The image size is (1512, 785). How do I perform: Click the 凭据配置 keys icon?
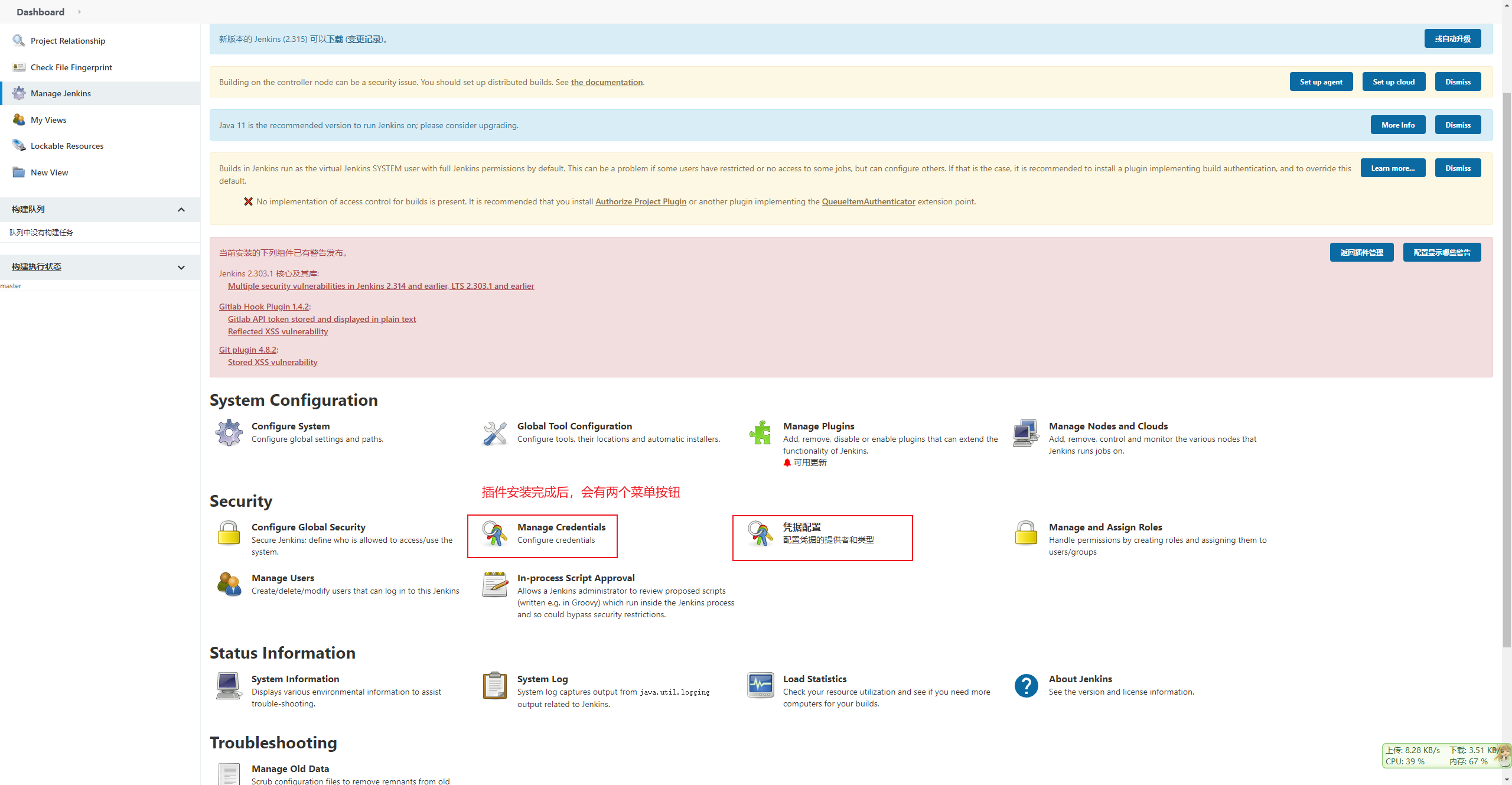(761, 533)
